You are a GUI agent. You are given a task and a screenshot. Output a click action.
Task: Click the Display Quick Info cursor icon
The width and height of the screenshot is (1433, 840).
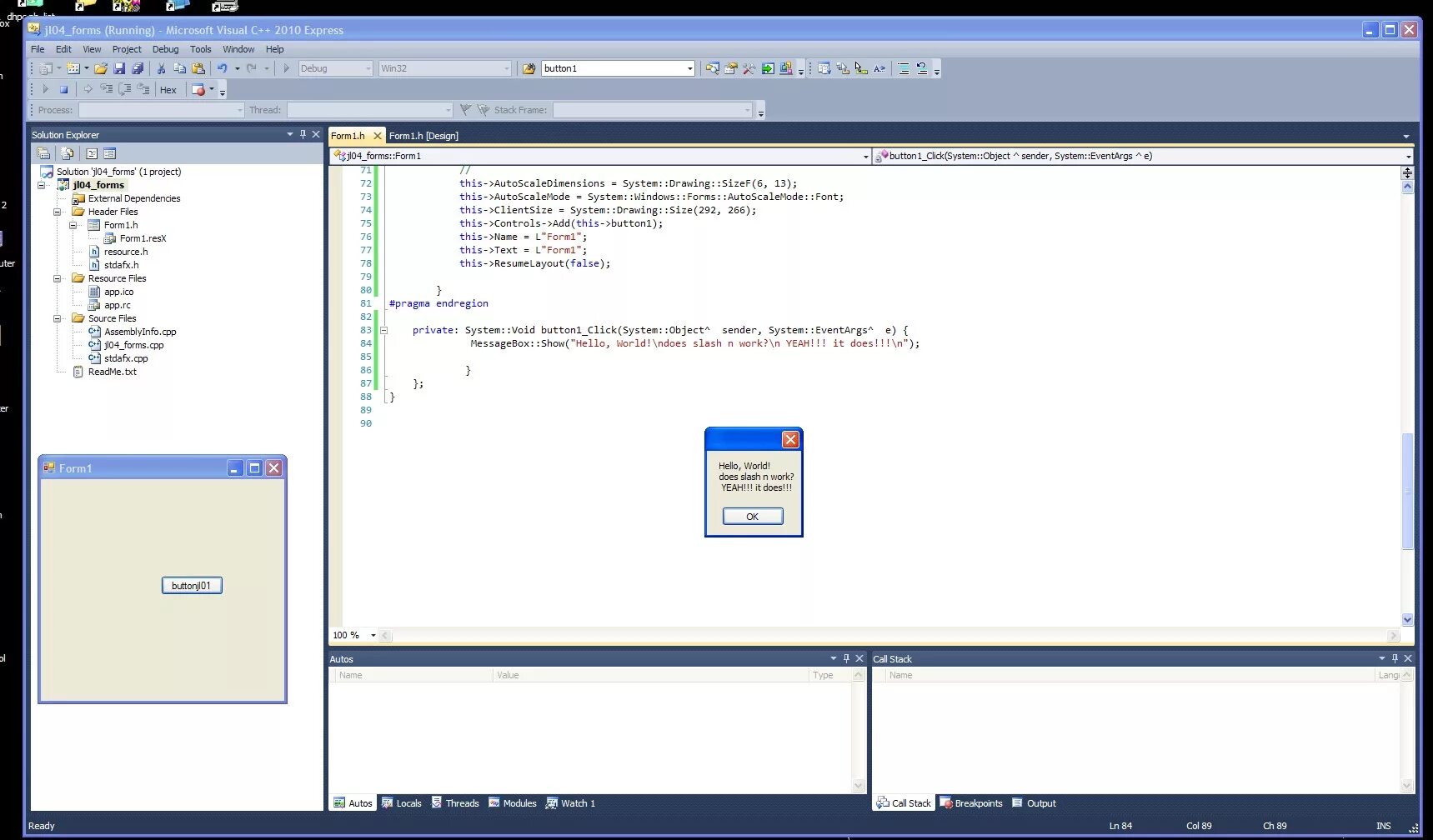tap(861, 68)
